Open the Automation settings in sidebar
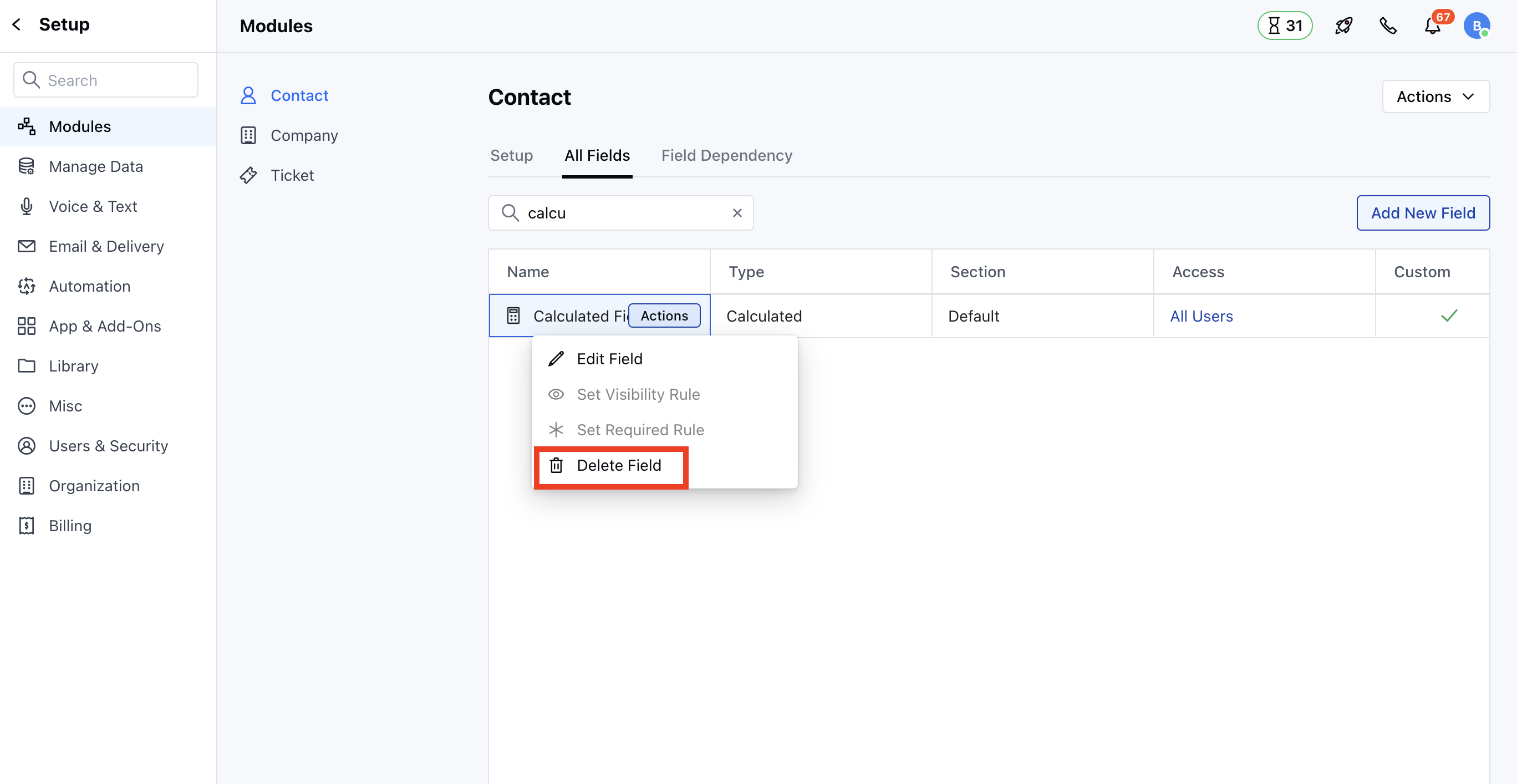 click(89, 286)
